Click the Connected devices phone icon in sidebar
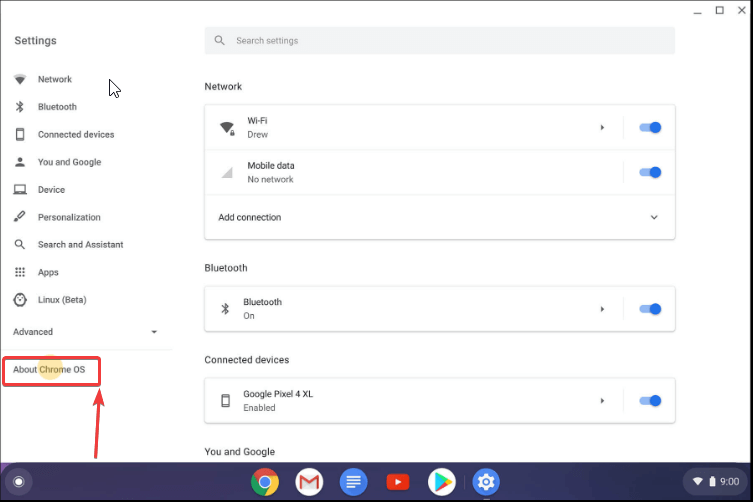 tap(20, 135)
